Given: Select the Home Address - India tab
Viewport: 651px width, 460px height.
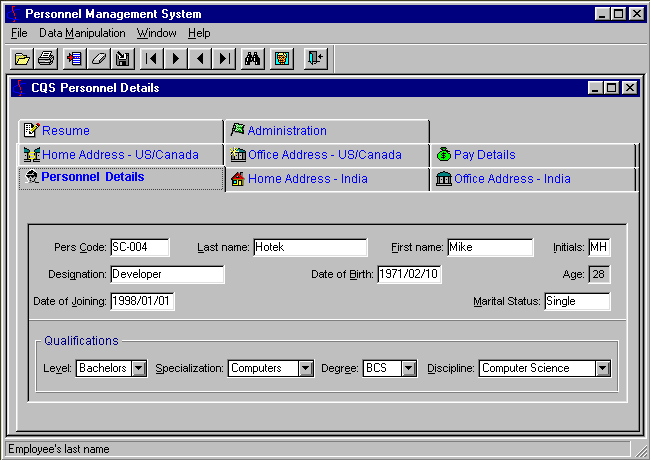Looking at the screenshot, I should coord(307,179).
